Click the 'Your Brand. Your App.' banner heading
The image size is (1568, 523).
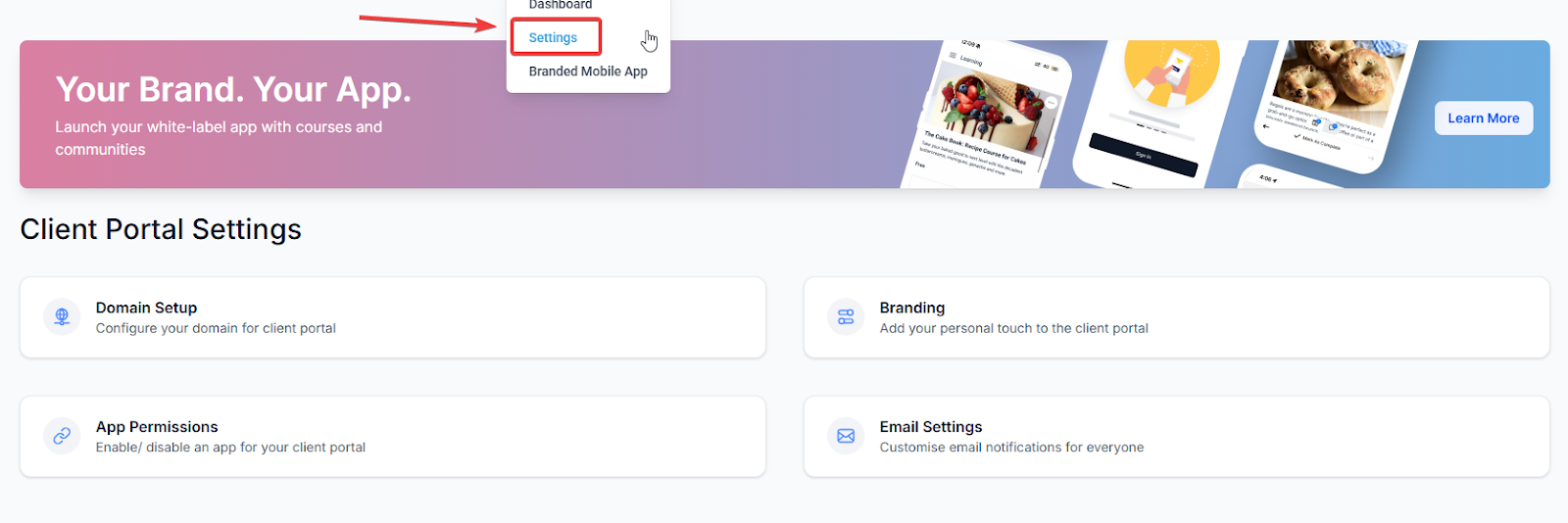[233, 89]
